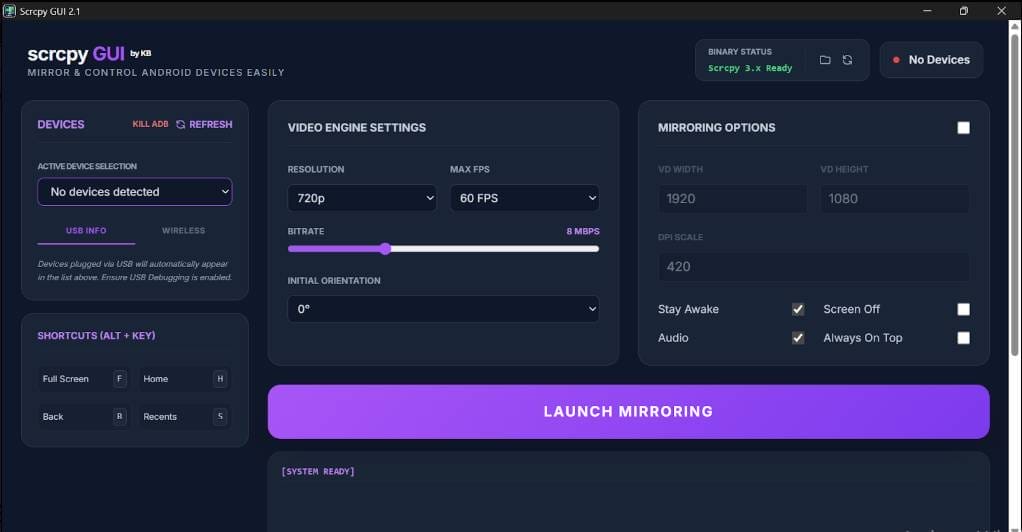The width and height of the screenshot is (1022, 532).
Task: Click the binary status reload icon
Action: [848, 60]
